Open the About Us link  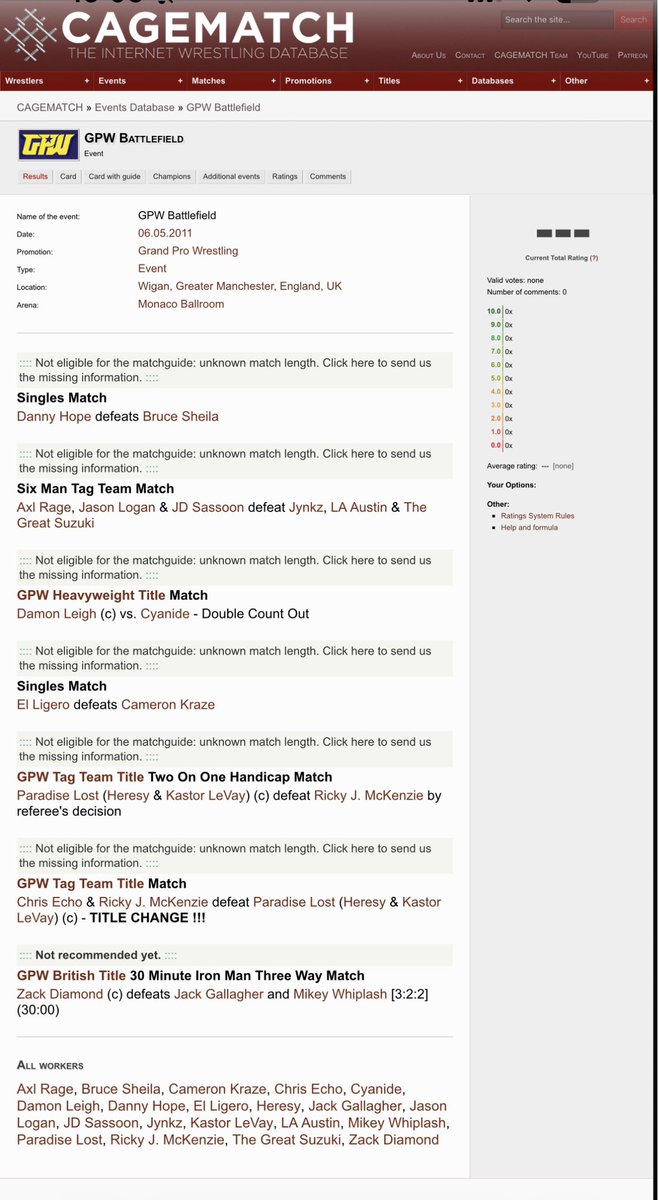(429, 55)
